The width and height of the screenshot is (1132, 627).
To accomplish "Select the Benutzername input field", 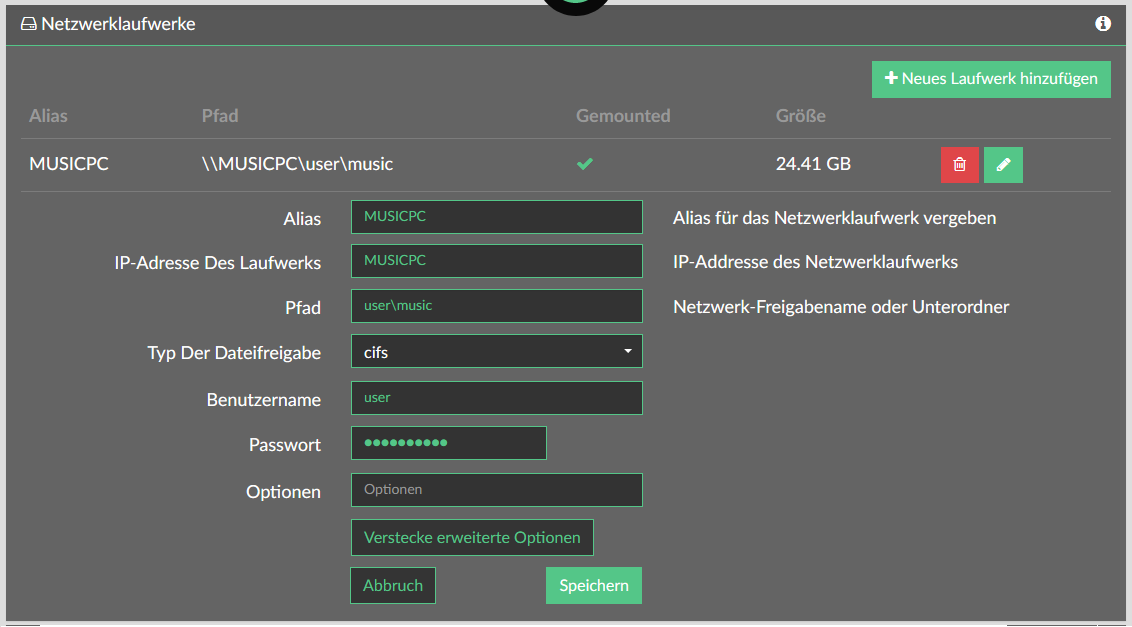I will 496,398.
